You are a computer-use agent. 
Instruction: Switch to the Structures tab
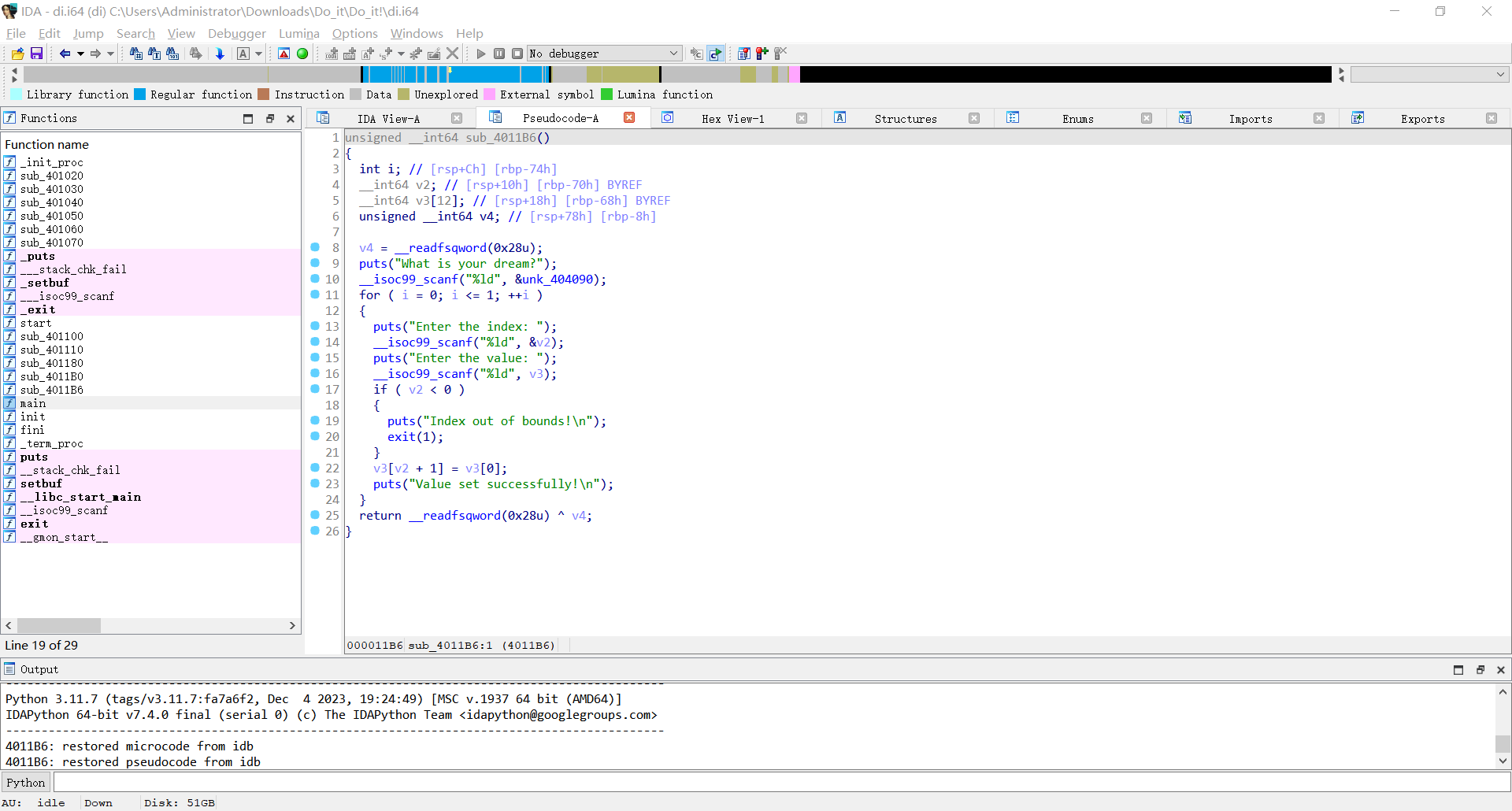click(x=906, y=119)
